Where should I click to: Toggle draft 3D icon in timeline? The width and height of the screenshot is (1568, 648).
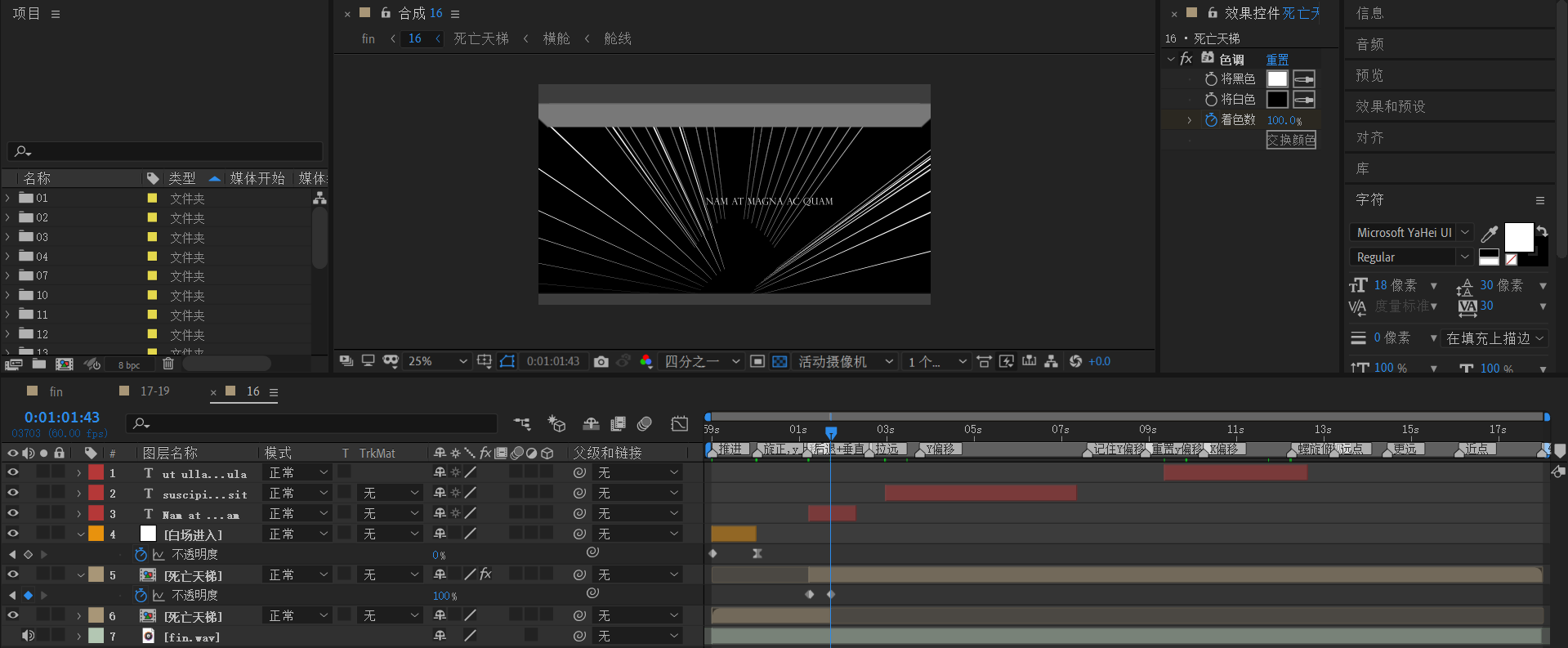pos(556,423)
